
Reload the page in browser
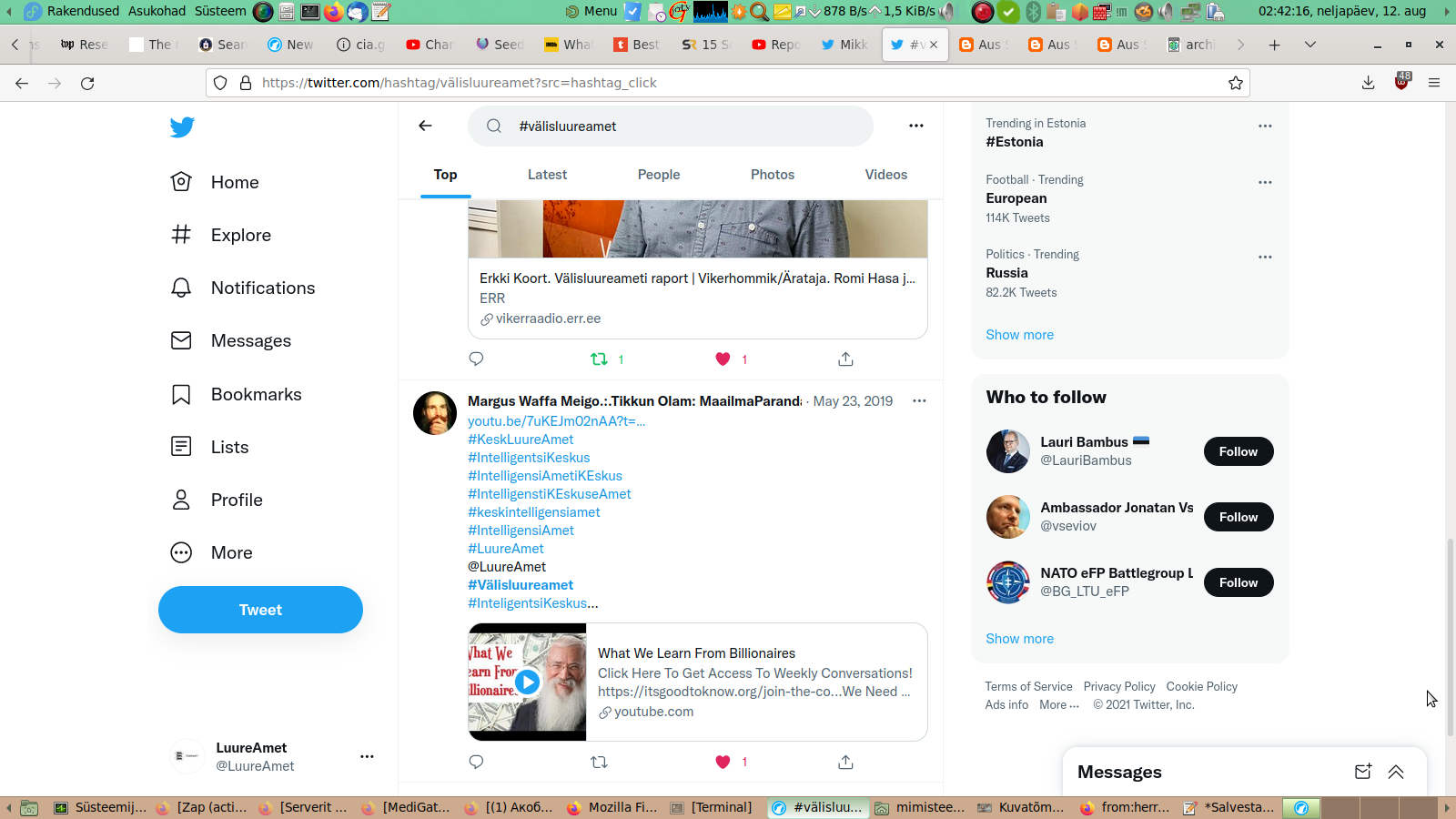pos(87,83)
